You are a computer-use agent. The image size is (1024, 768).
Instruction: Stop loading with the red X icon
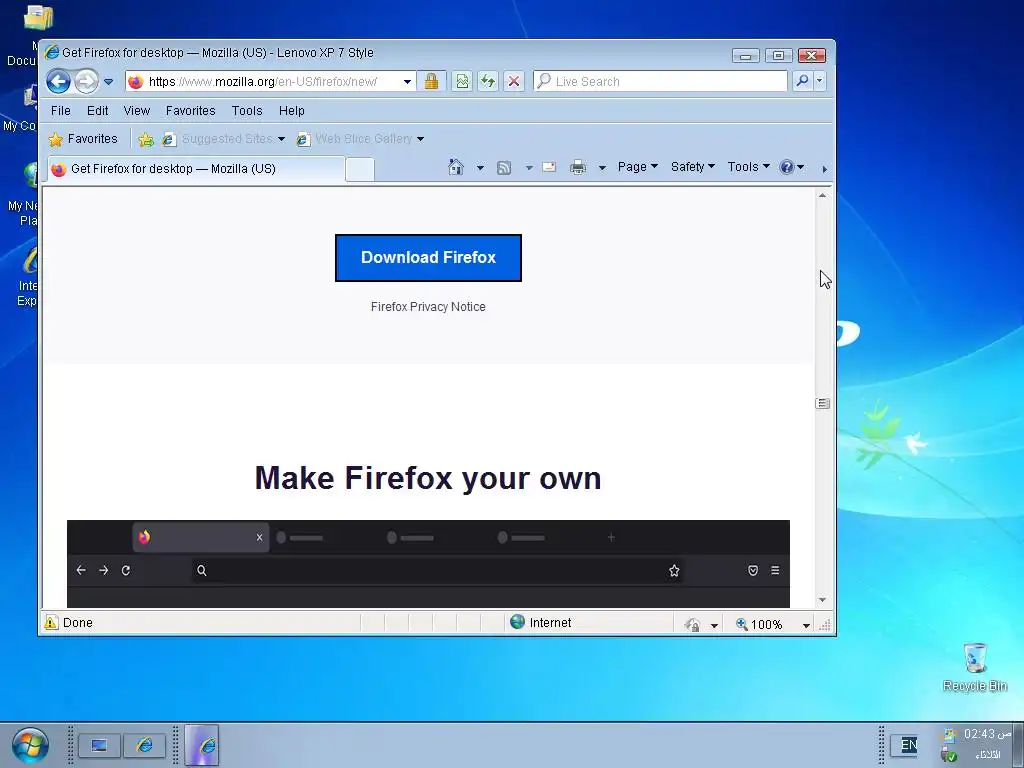click(x=514, y=81)
